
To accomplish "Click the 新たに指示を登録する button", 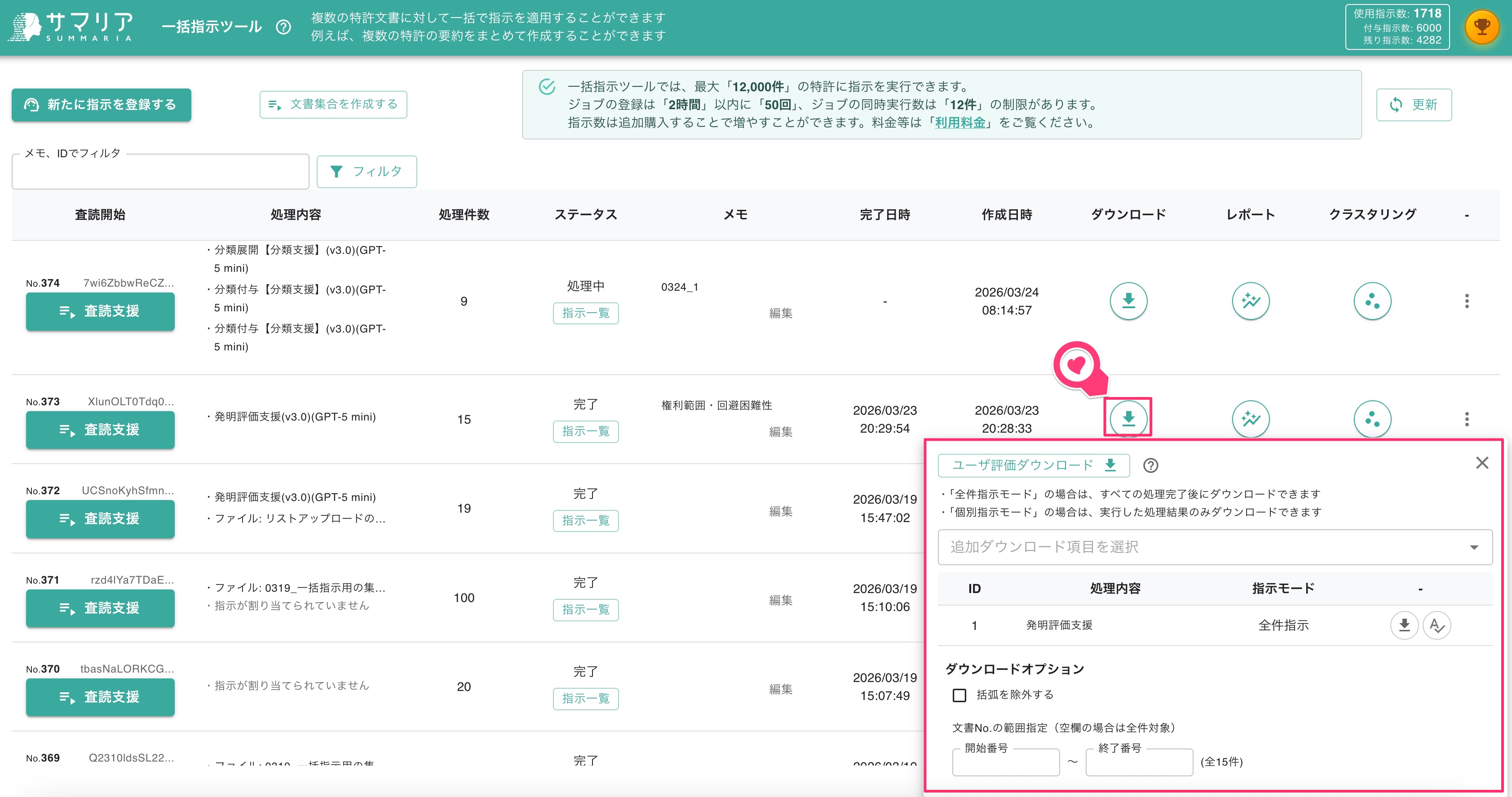I will tap(101, 105).
